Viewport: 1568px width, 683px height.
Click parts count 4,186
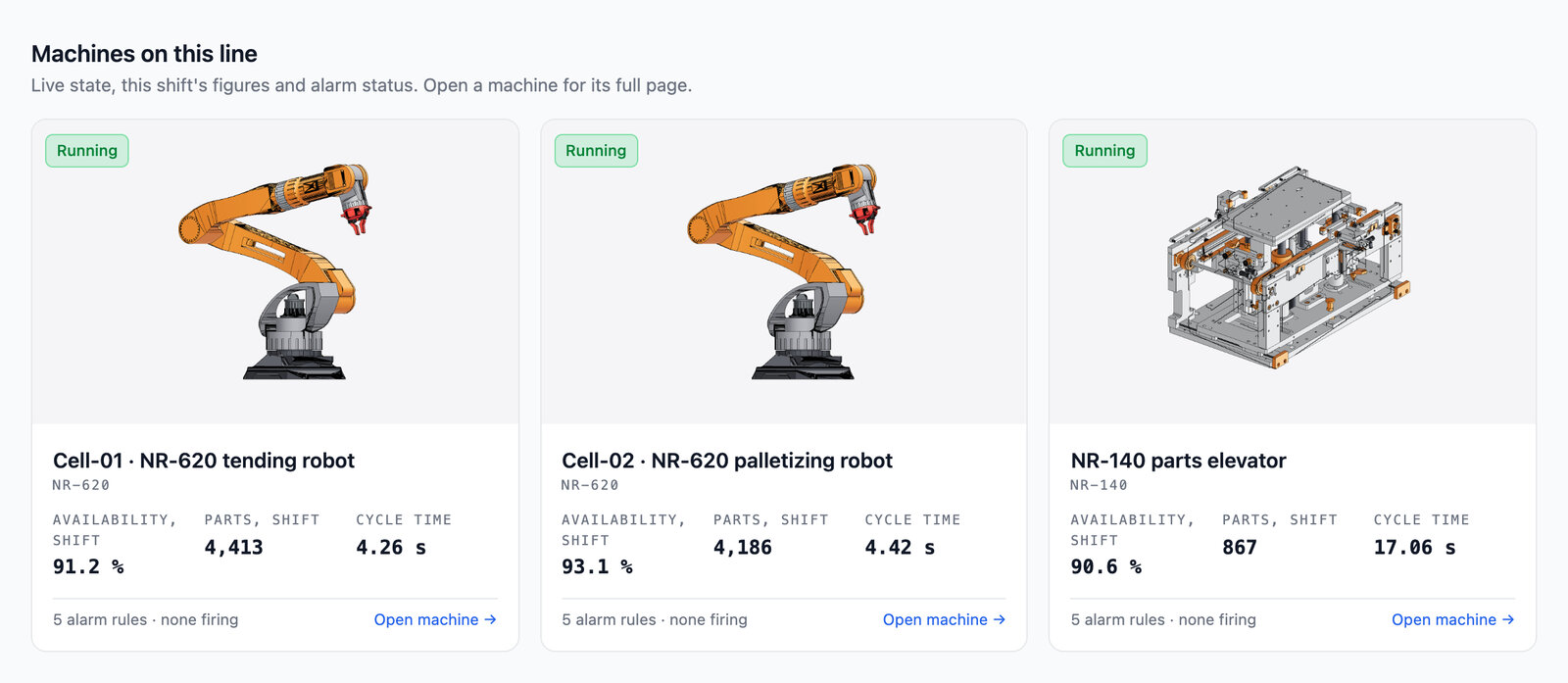pyautogui.click(x=742, y=548)
